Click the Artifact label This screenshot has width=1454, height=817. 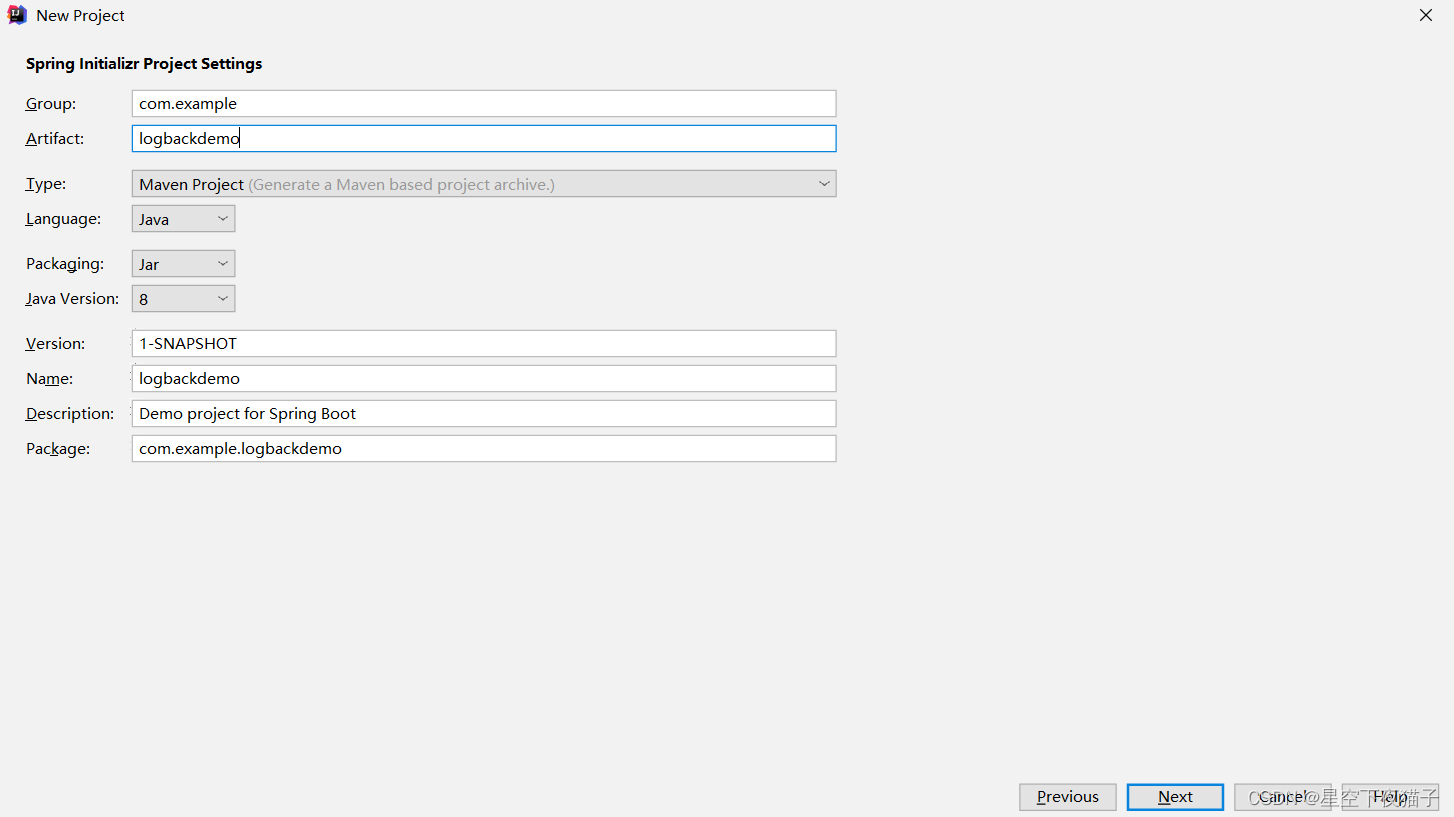[55, 139]
